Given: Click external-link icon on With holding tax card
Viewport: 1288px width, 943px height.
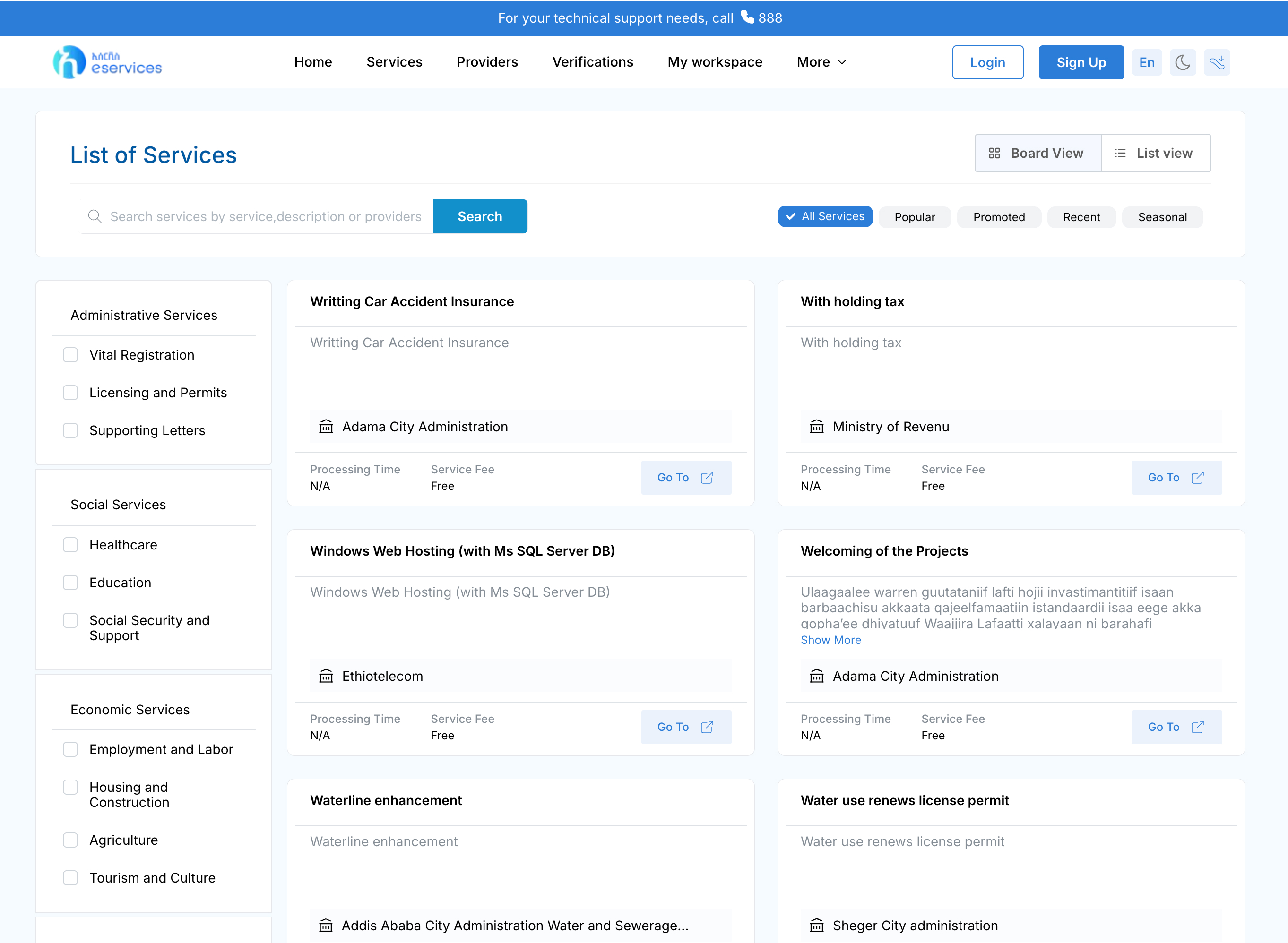Looking at the screenshot, I should point(1197,477).
